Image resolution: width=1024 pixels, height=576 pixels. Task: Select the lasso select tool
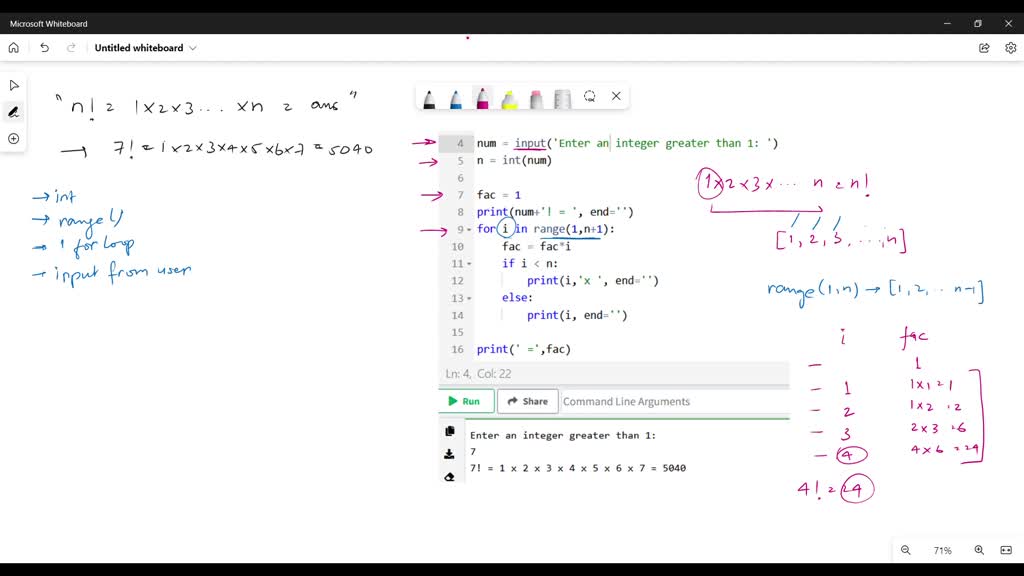point(590,97)
